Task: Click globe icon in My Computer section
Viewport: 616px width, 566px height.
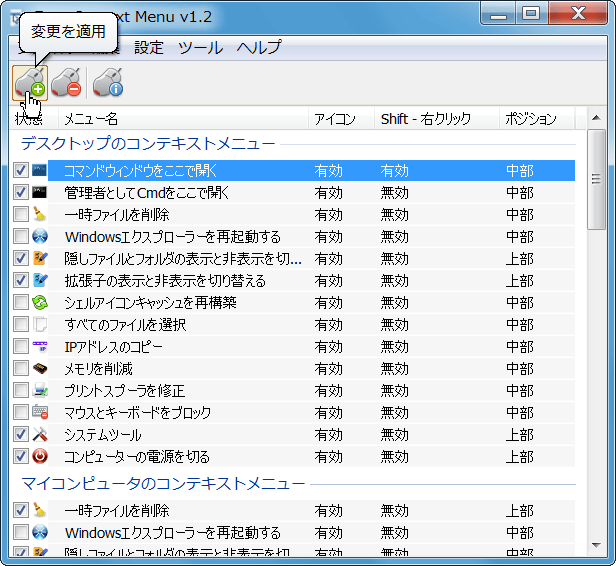Action: click(40, 532)
